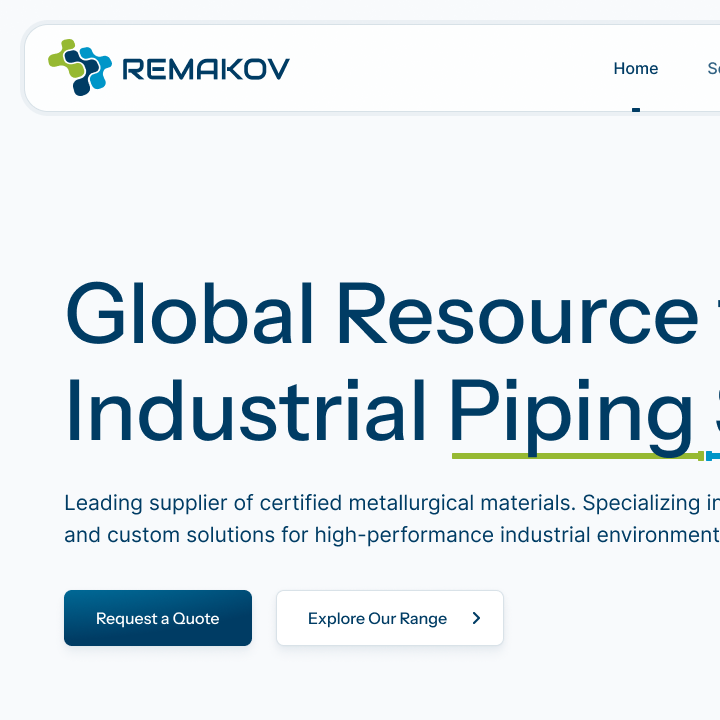Click the REMAKOV wordmark text

[x=205, y=69]
